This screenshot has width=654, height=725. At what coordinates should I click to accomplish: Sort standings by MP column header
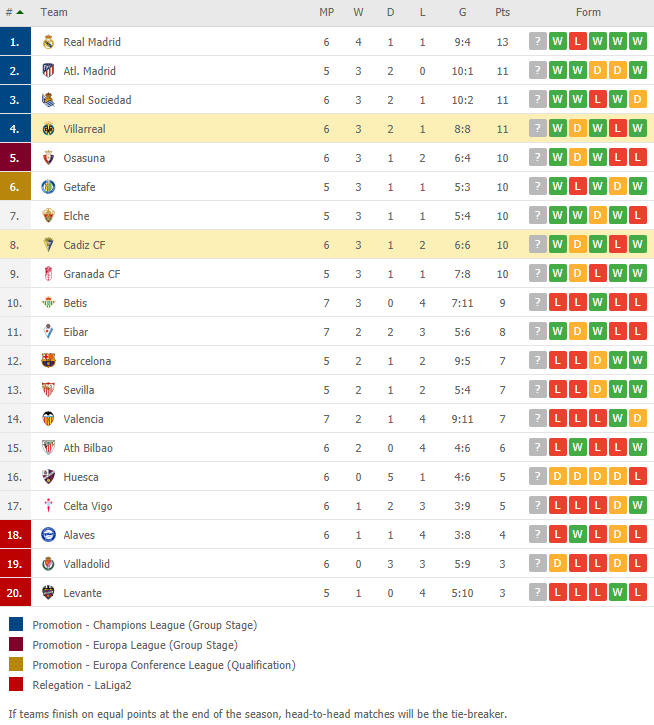point(327,12)
